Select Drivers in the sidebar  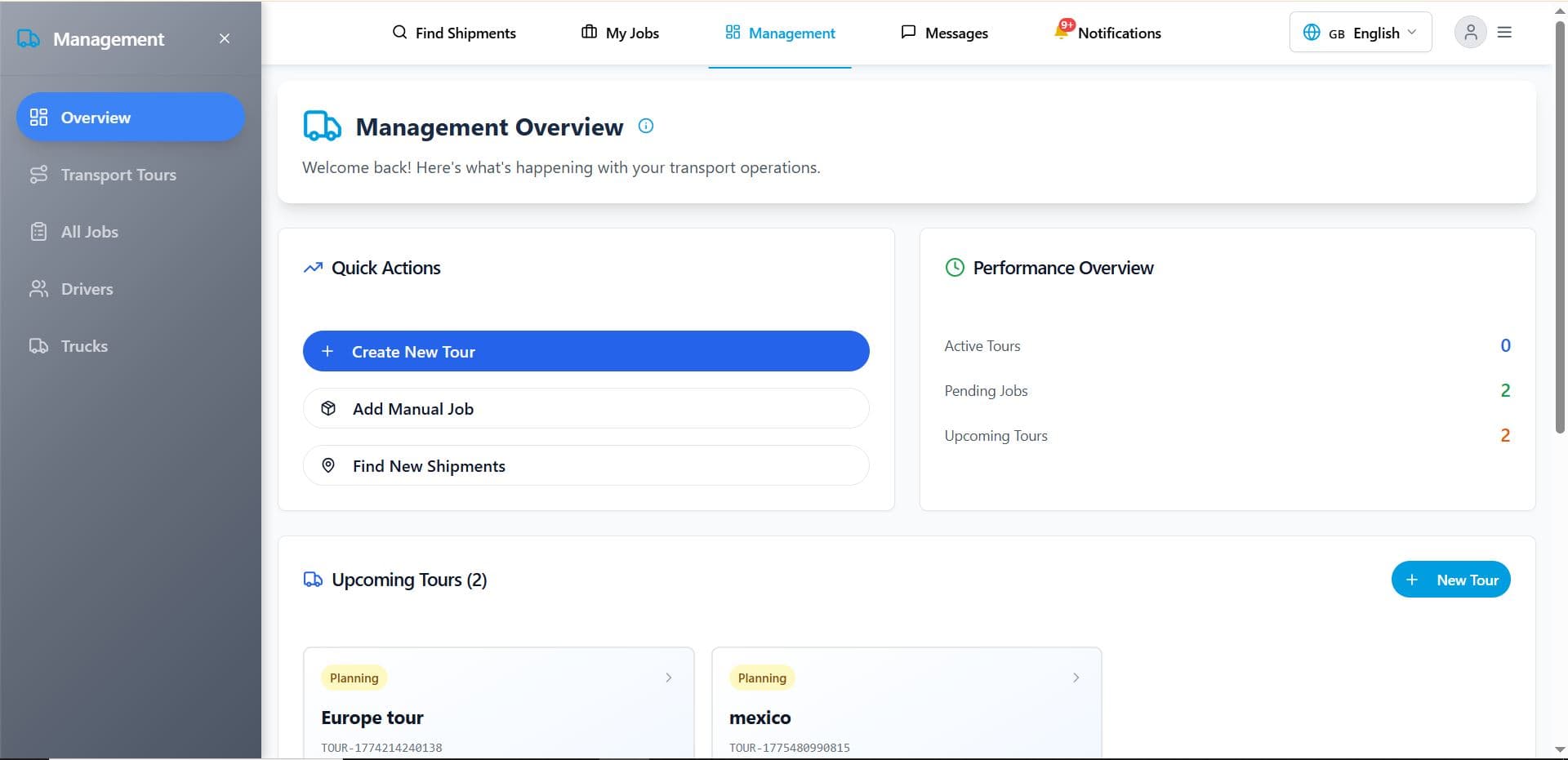[131, 288]
